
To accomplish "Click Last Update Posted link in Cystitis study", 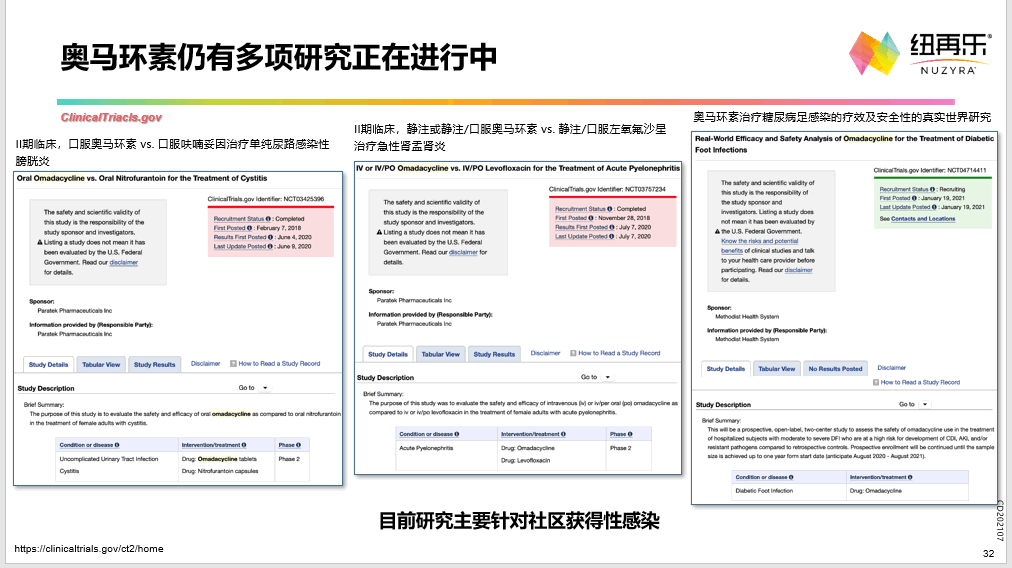I will pos(243,246).
